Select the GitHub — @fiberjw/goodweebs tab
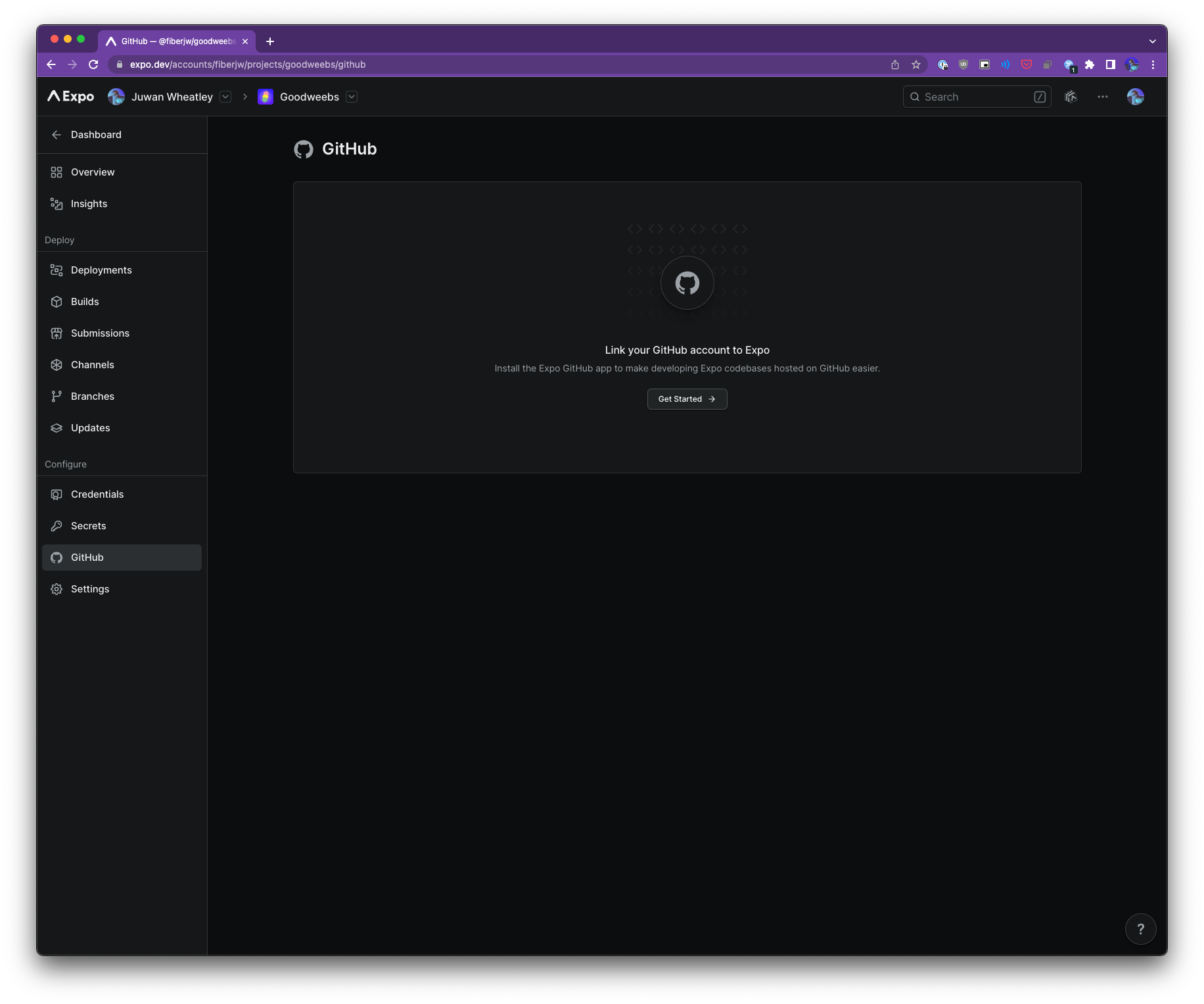The width and height of the screenshot is (1204, 1004). (177, 41)
